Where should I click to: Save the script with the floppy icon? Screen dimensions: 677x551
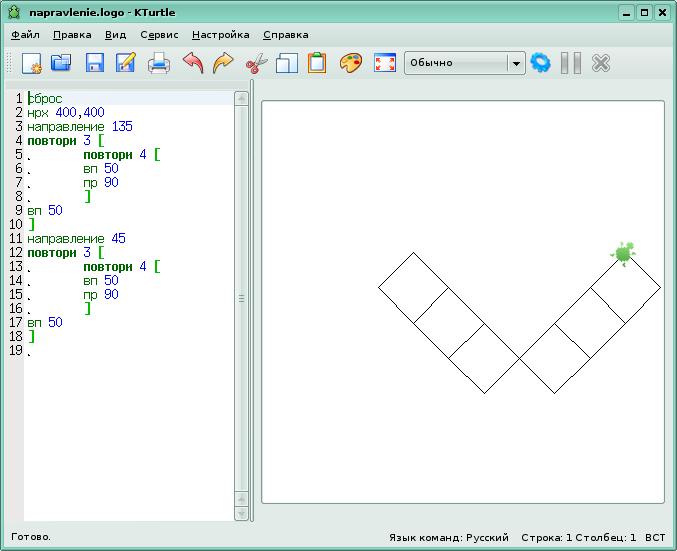click(94, 63)
